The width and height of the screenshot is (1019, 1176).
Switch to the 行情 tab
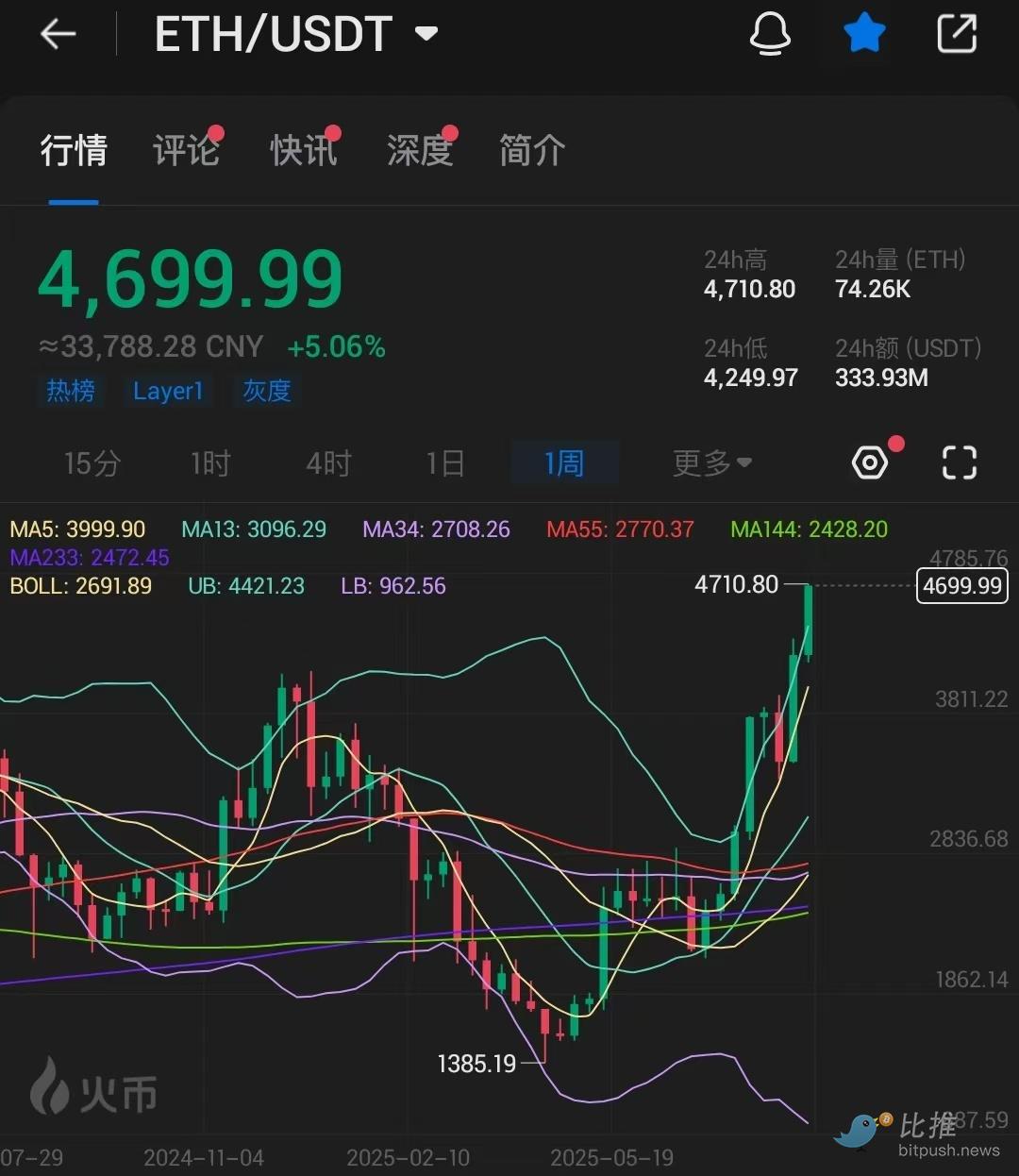coord(74,150)
